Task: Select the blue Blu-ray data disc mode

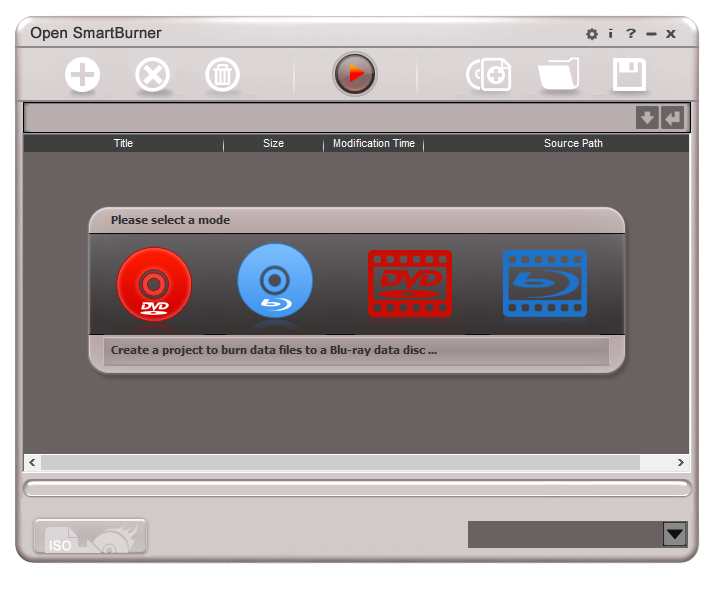Action: click(x=275, y=281)
